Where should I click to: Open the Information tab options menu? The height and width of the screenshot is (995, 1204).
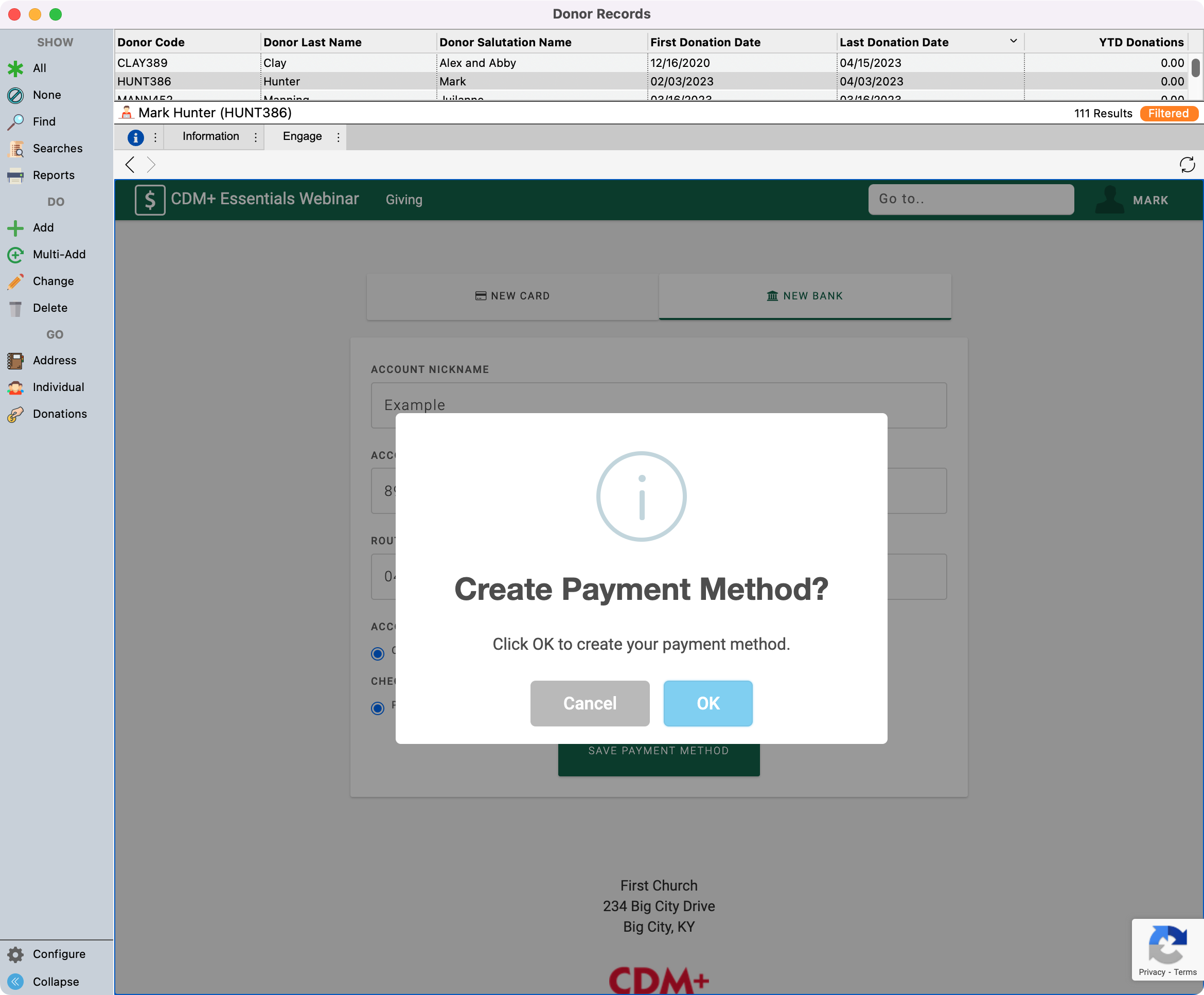(256, 137)
